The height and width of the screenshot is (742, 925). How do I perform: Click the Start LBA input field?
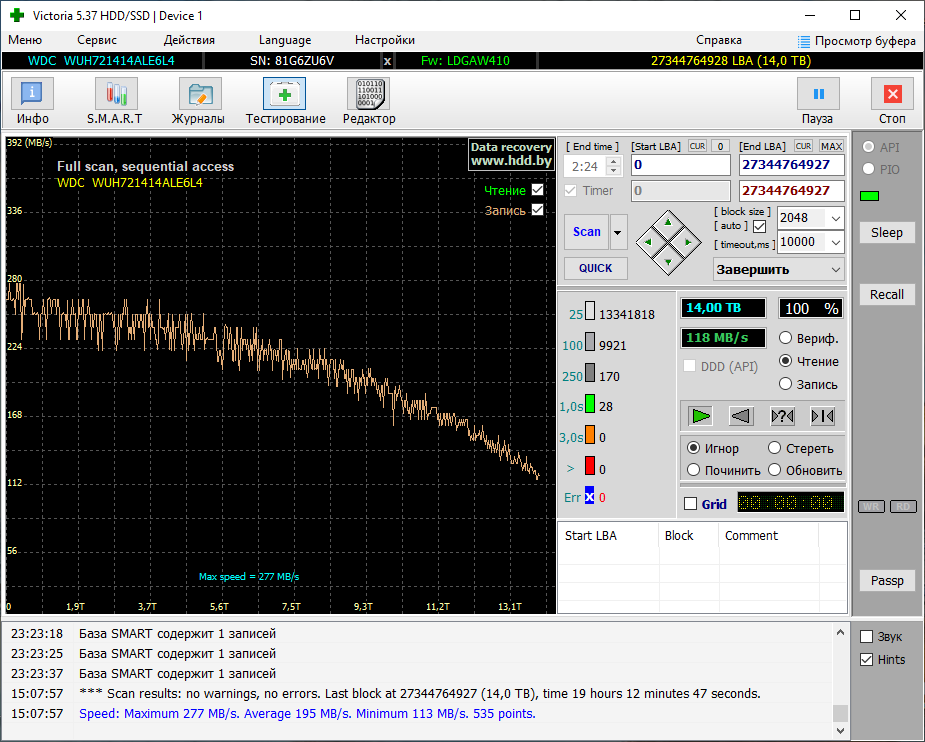pos(680,165)
